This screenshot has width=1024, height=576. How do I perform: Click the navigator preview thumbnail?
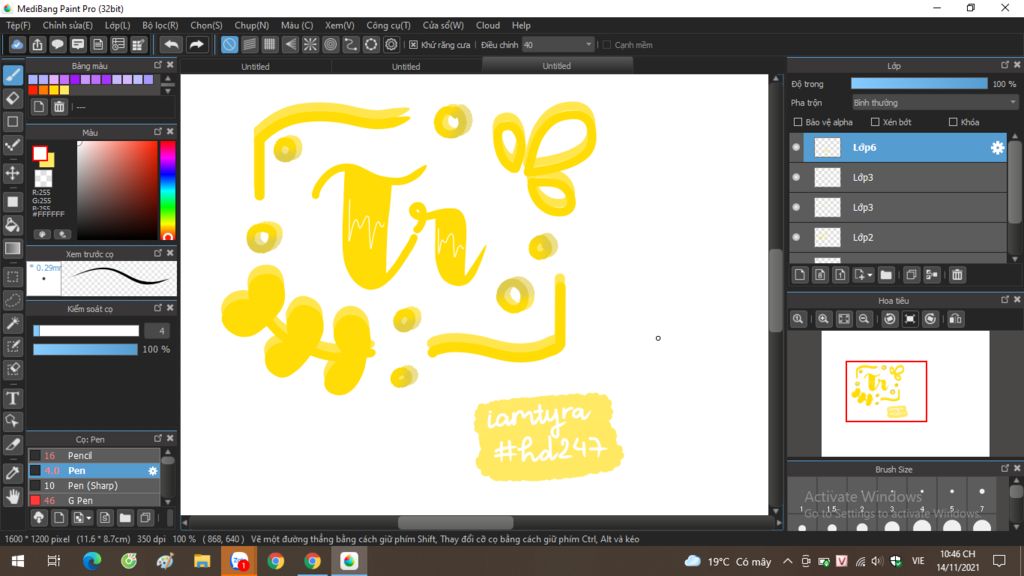[904, 393]
